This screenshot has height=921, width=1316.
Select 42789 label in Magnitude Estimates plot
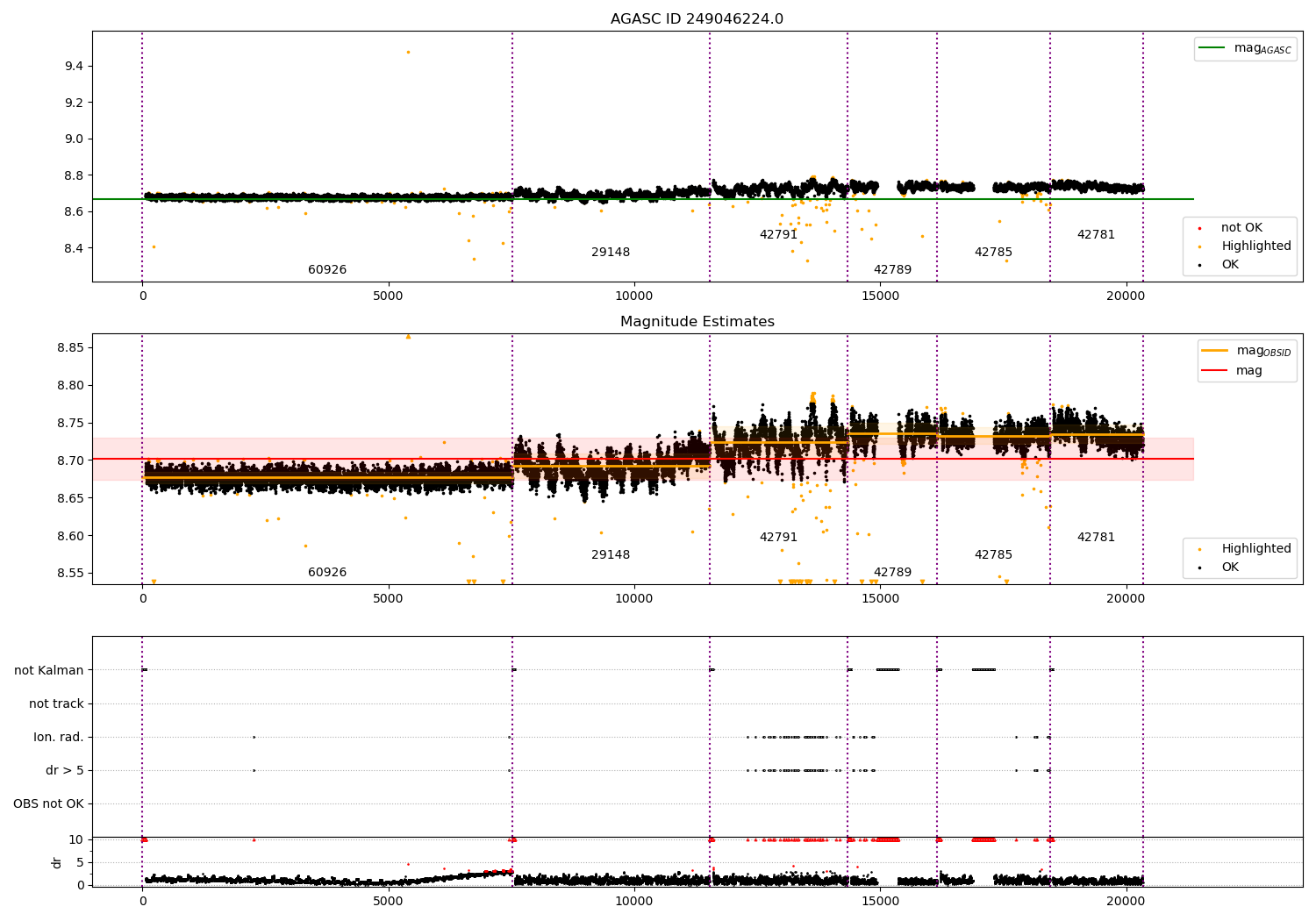click(x=892, y=573)
